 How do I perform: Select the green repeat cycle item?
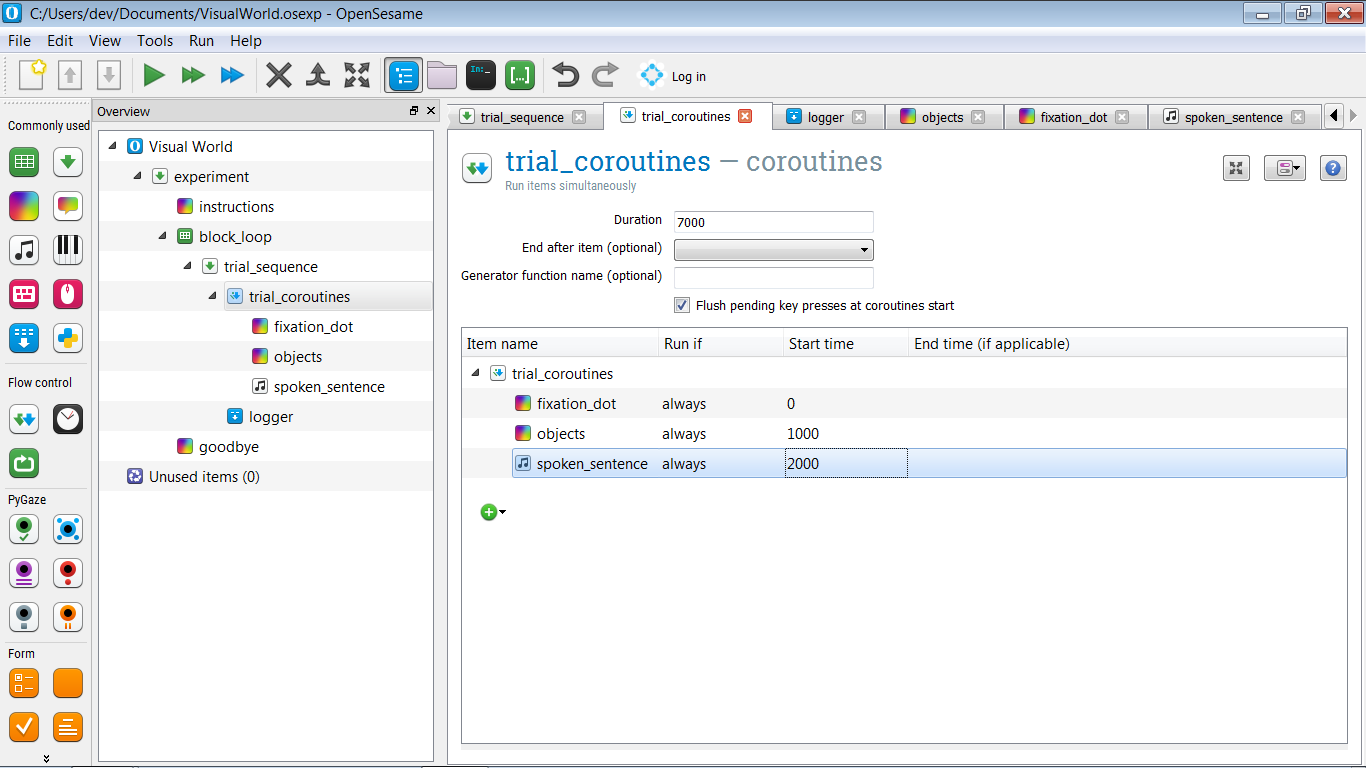(24, 462)
